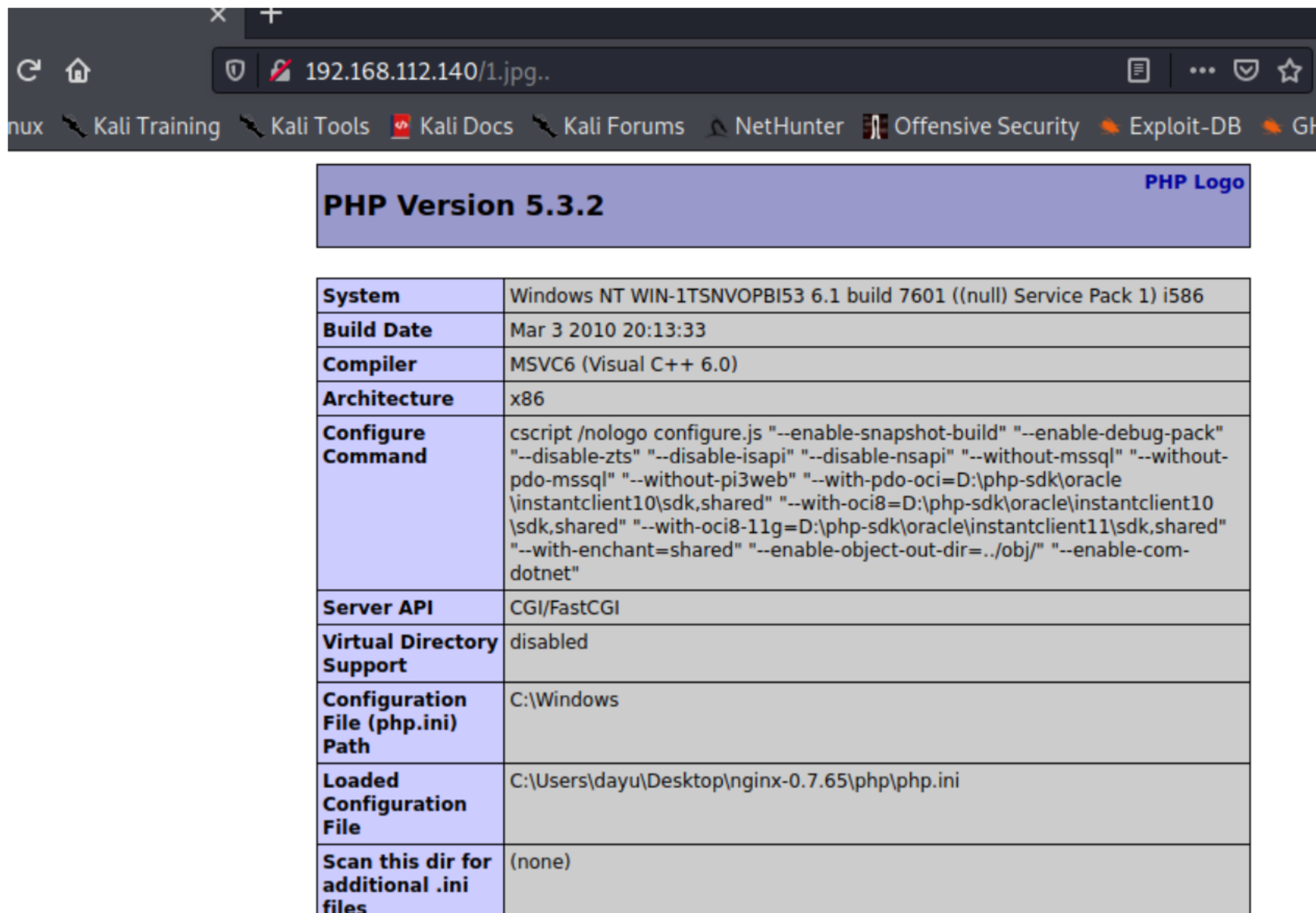Viewport: 1316px width, 913px height.
Task: Open Kali Docs bookmark
Action: coord(452,126)
